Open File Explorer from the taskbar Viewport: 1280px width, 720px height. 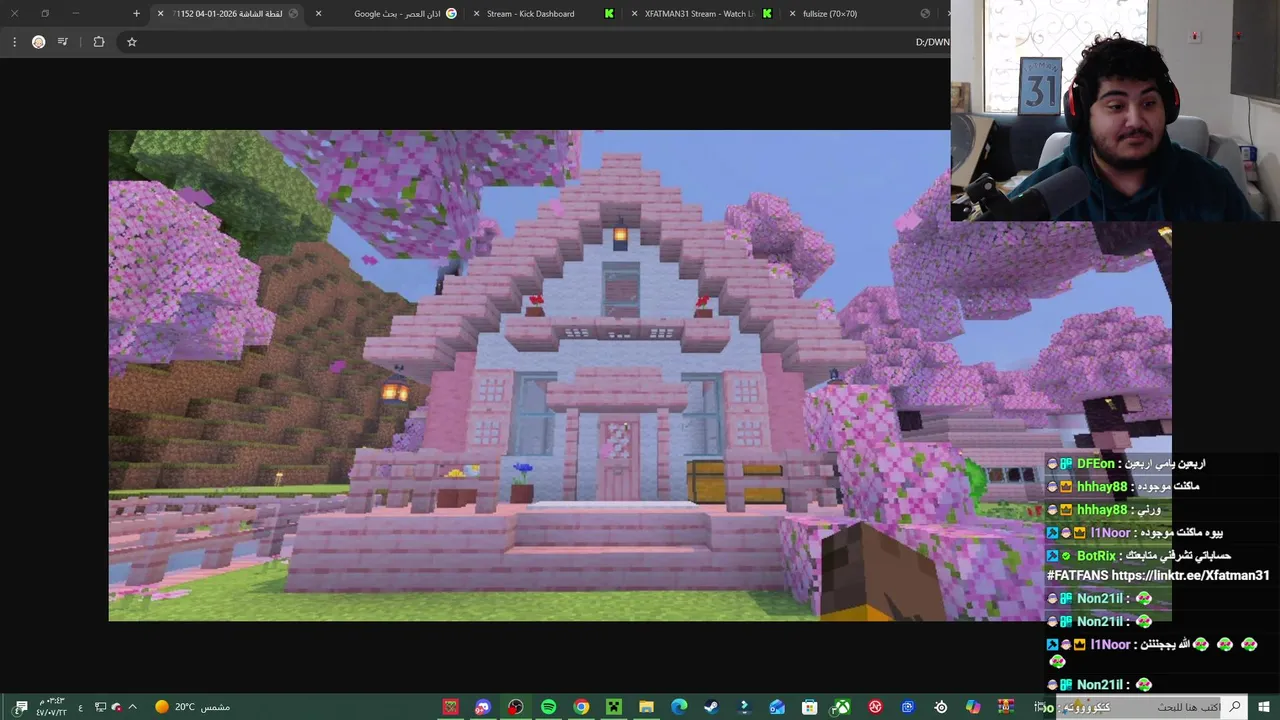(x=646, y=707)
